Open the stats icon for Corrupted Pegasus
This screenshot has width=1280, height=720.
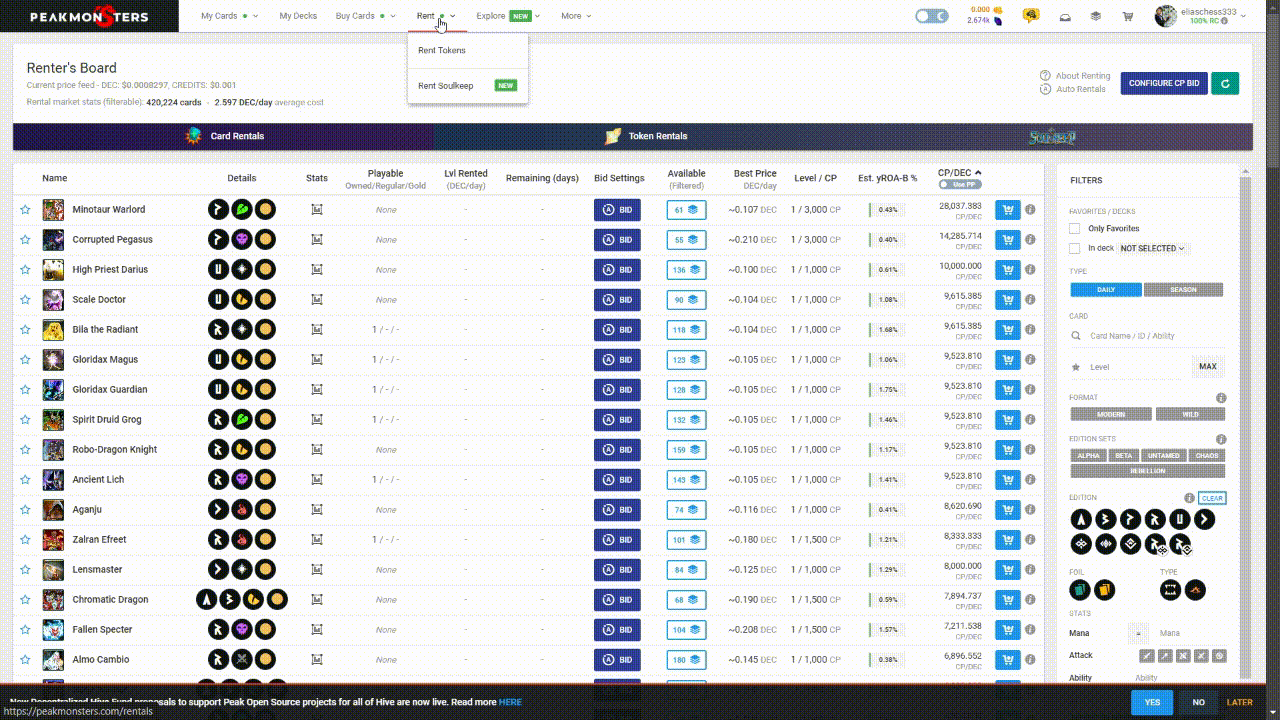[317, 240]
